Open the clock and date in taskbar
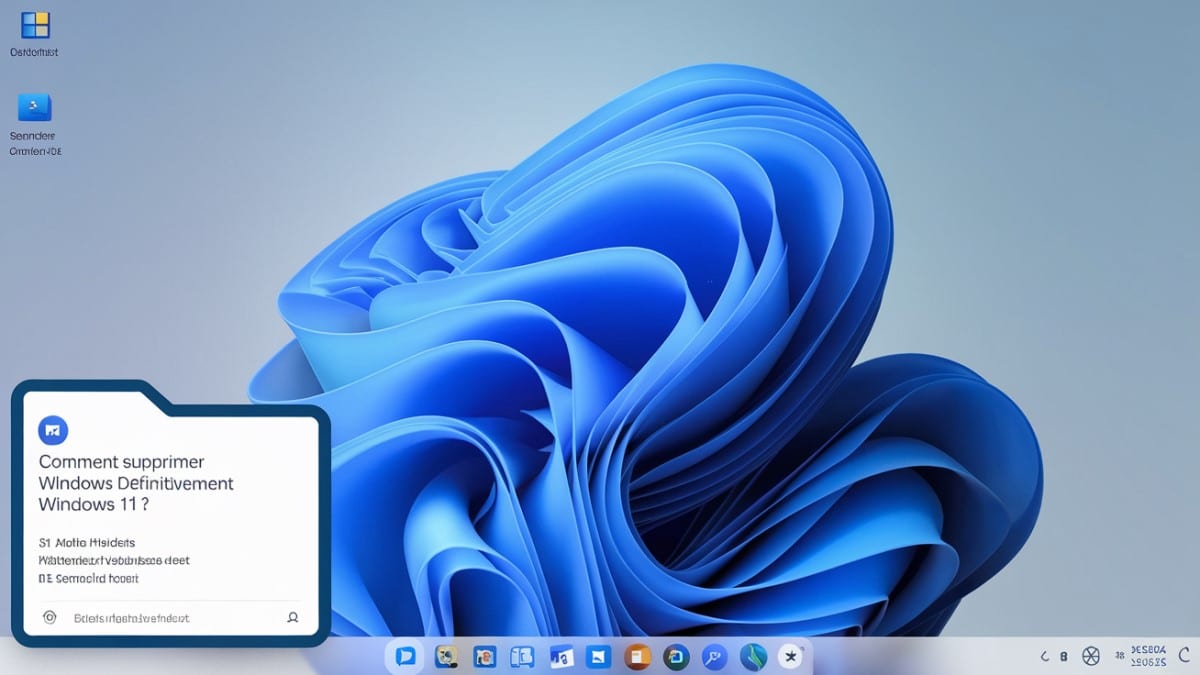Image resolution: width=1200 pixels, height=675 pixels. pos(1146,656)
